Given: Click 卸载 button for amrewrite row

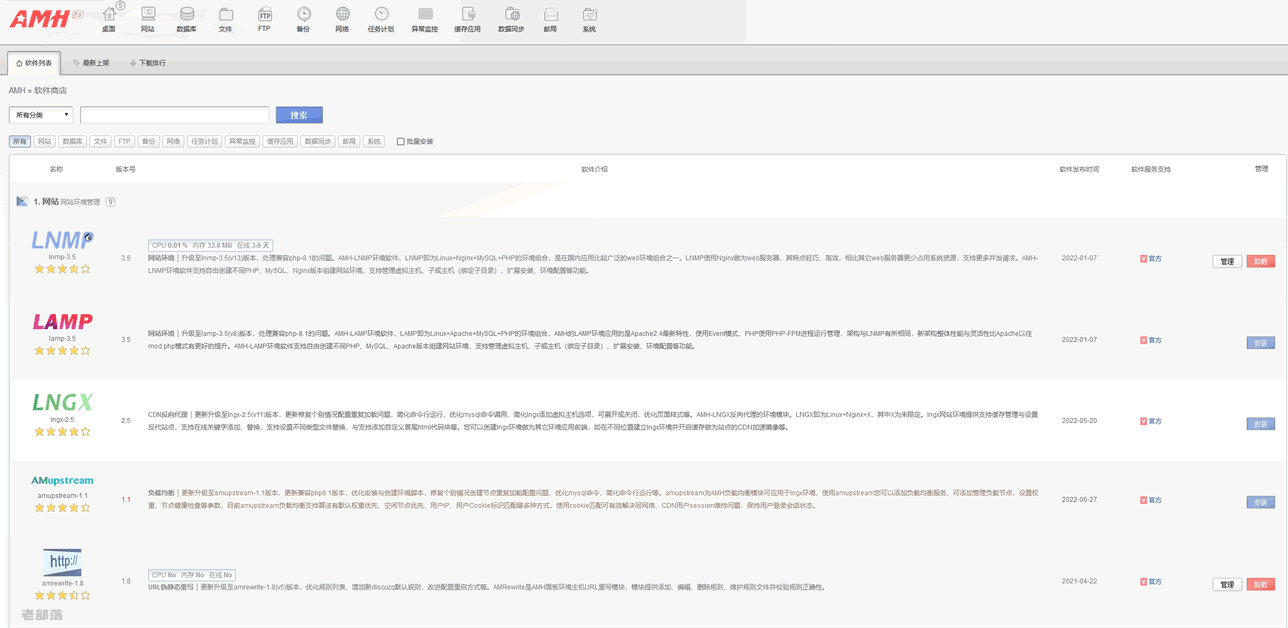Looking at the screenshot, I should tap(1260, 584).
